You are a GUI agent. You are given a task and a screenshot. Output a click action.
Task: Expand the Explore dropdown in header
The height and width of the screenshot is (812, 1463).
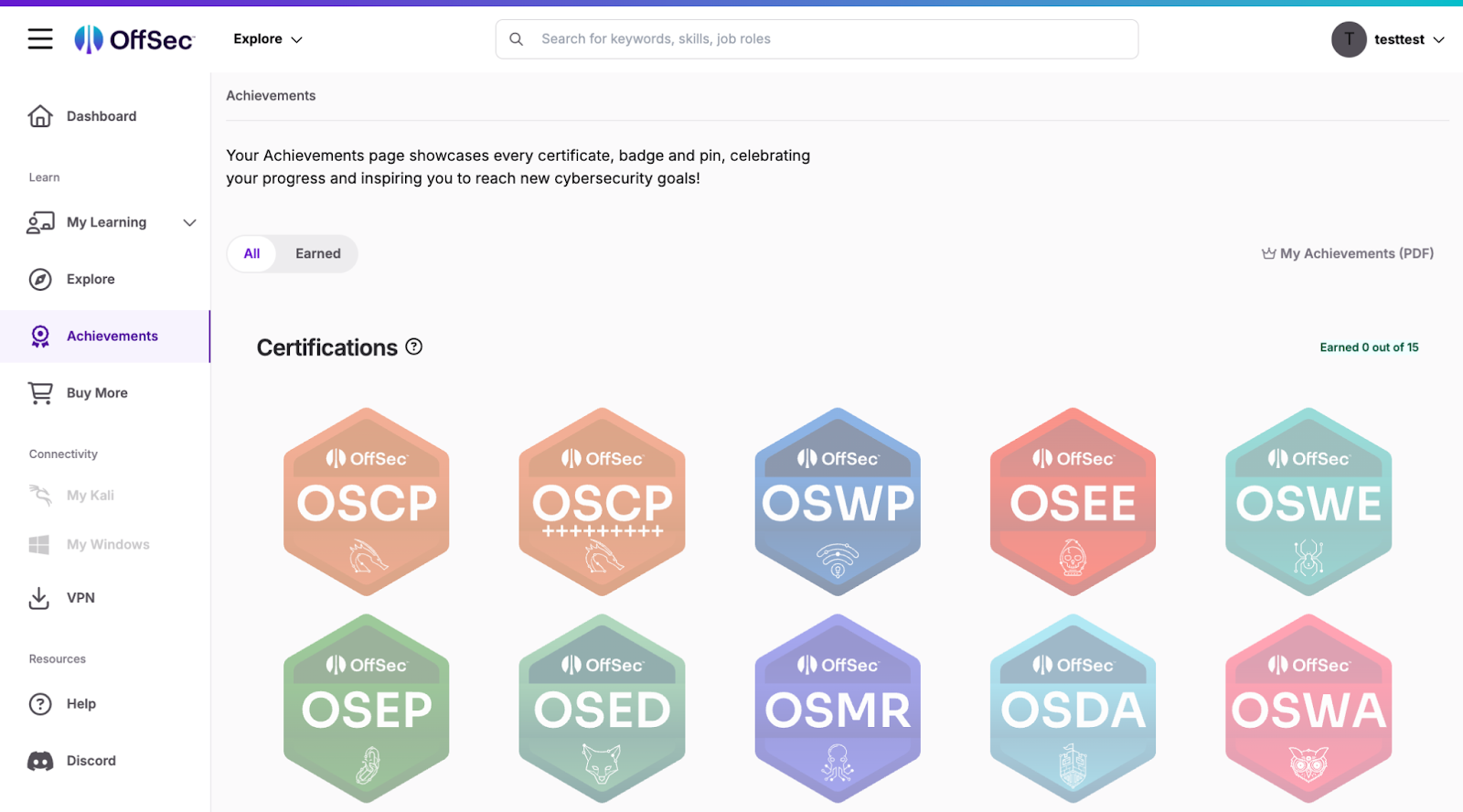pos(267,39)
